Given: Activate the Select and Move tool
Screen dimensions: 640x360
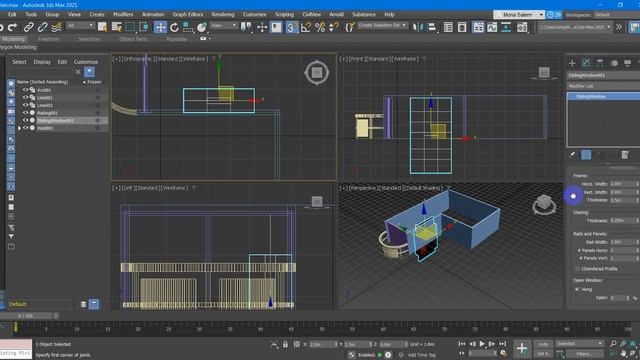Looking at the screenshot, I should point(160,27).
